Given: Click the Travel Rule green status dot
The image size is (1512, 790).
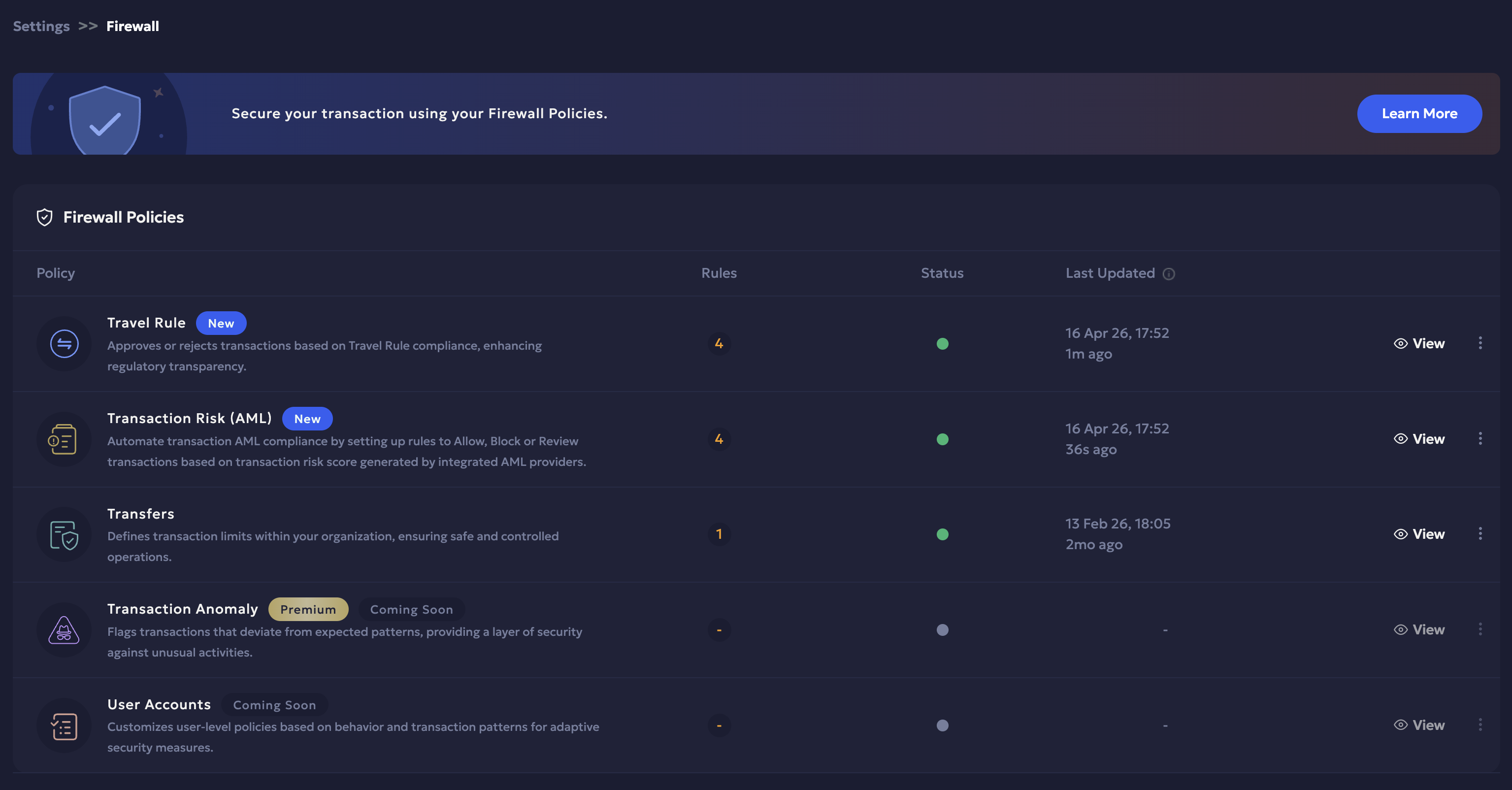Looking at the screenshot, I should click(942, 344).
